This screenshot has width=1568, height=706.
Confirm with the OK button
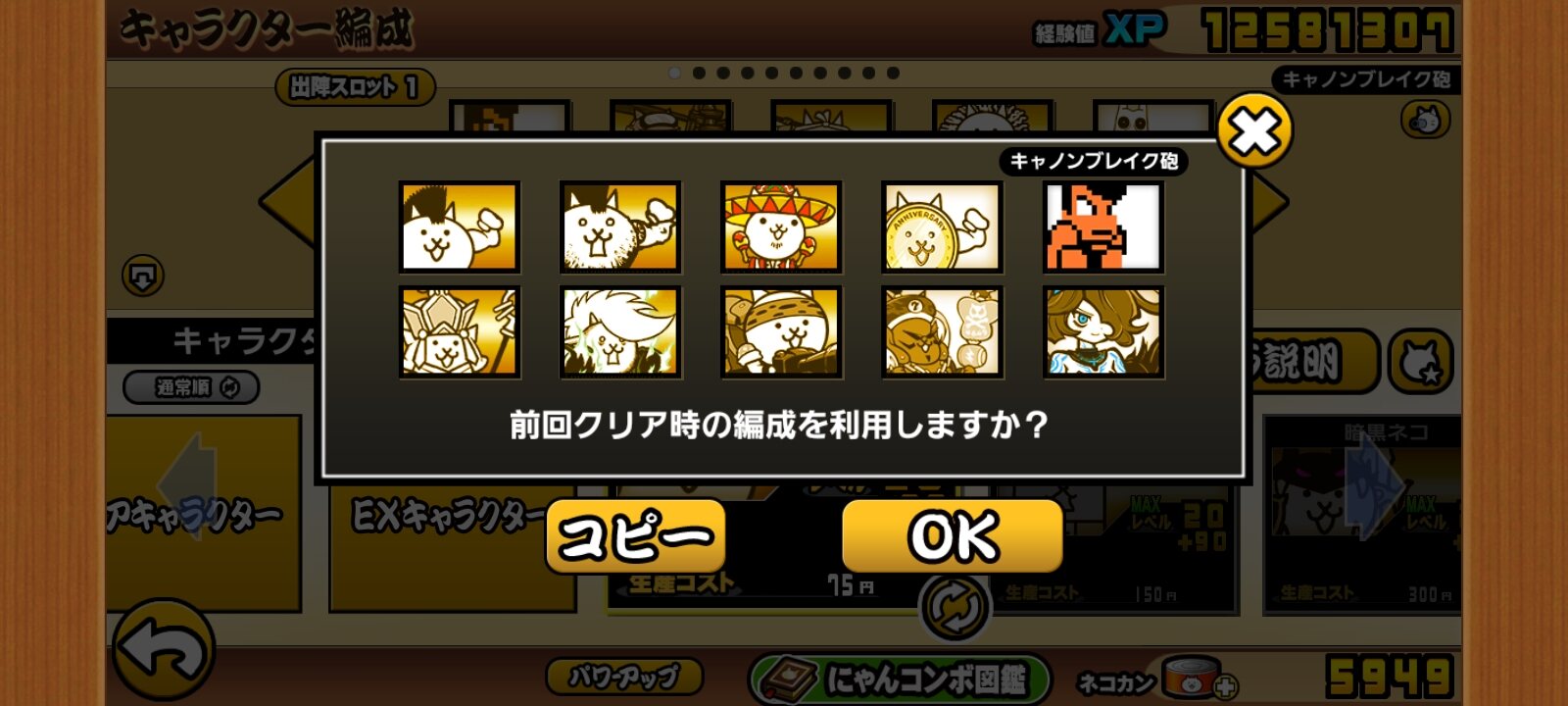[953, 536]
